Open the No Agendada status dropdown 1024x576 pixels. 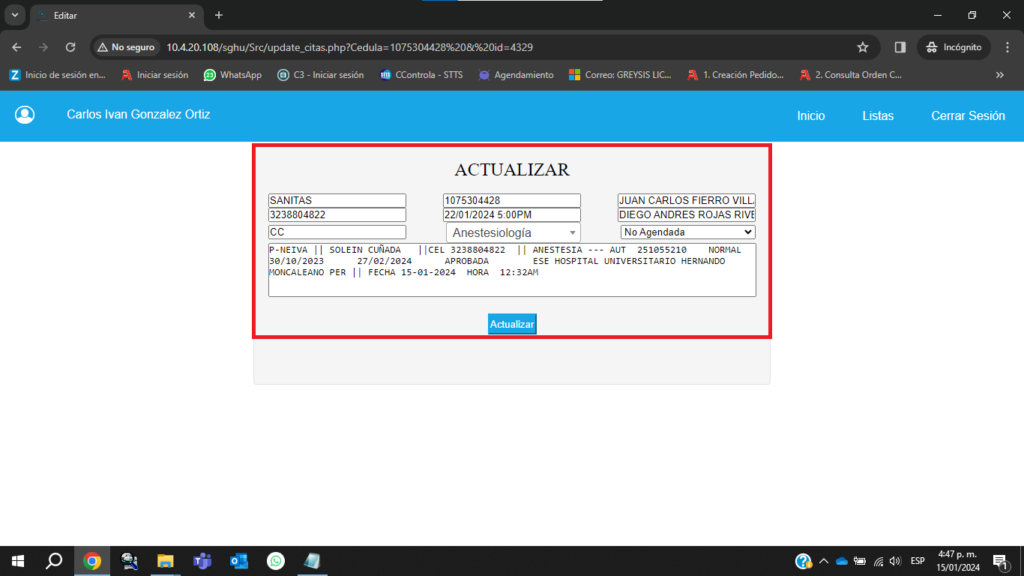pyautogui.click(x=687, y=232)
